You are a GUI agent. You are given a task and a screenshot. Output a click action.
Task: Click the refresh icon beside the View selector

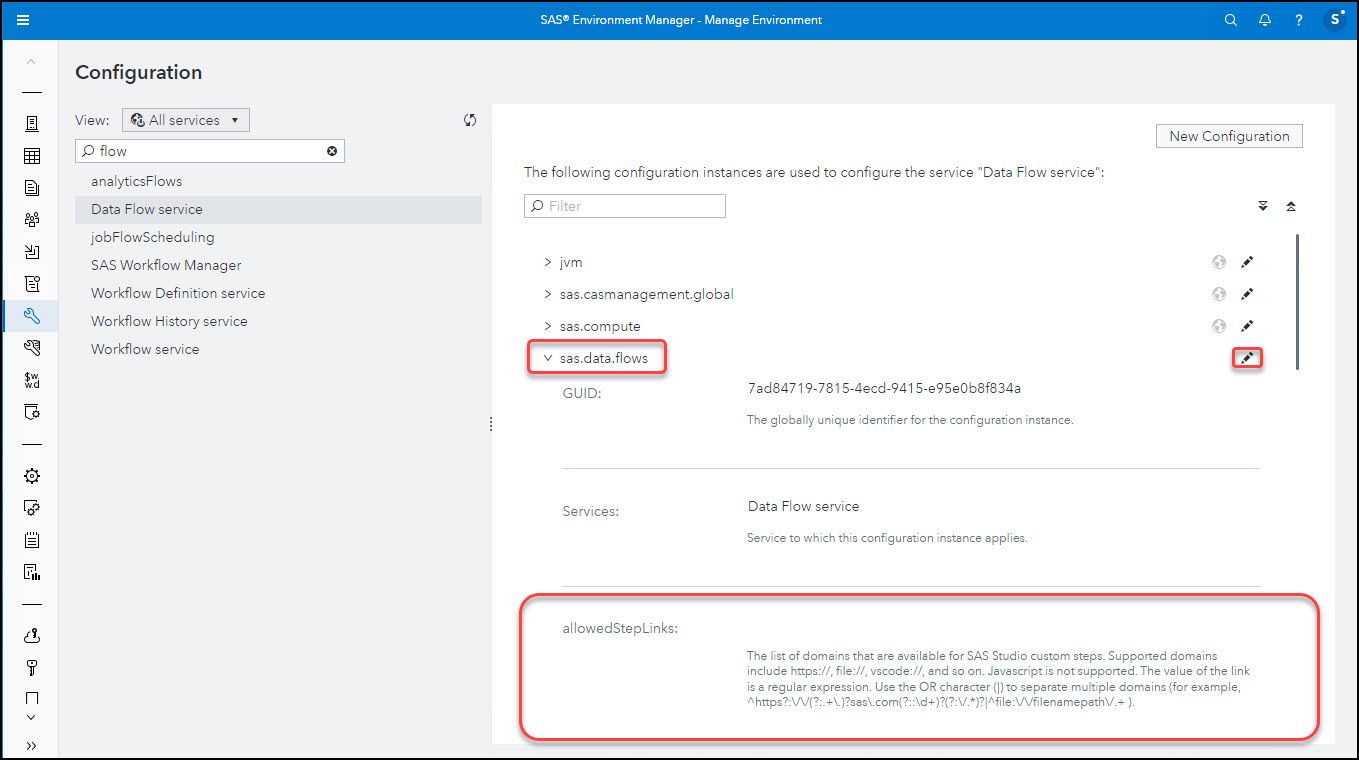click(x=470, y=119)
